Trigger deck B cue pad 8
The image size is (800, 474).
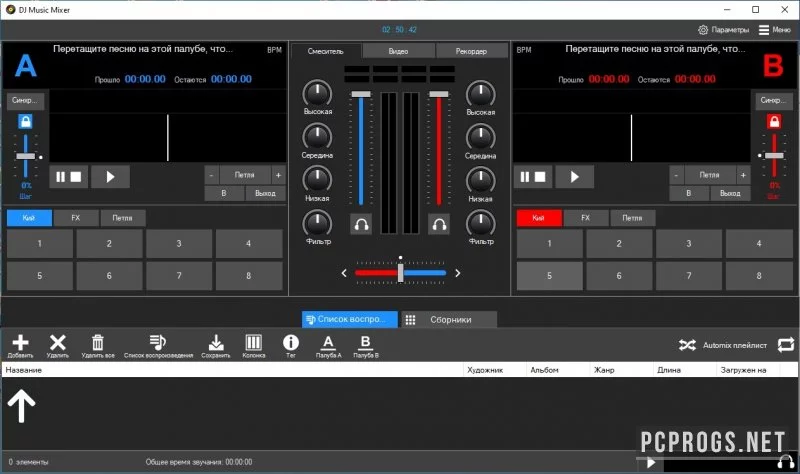pyautogui.click(x=759, y=276)
